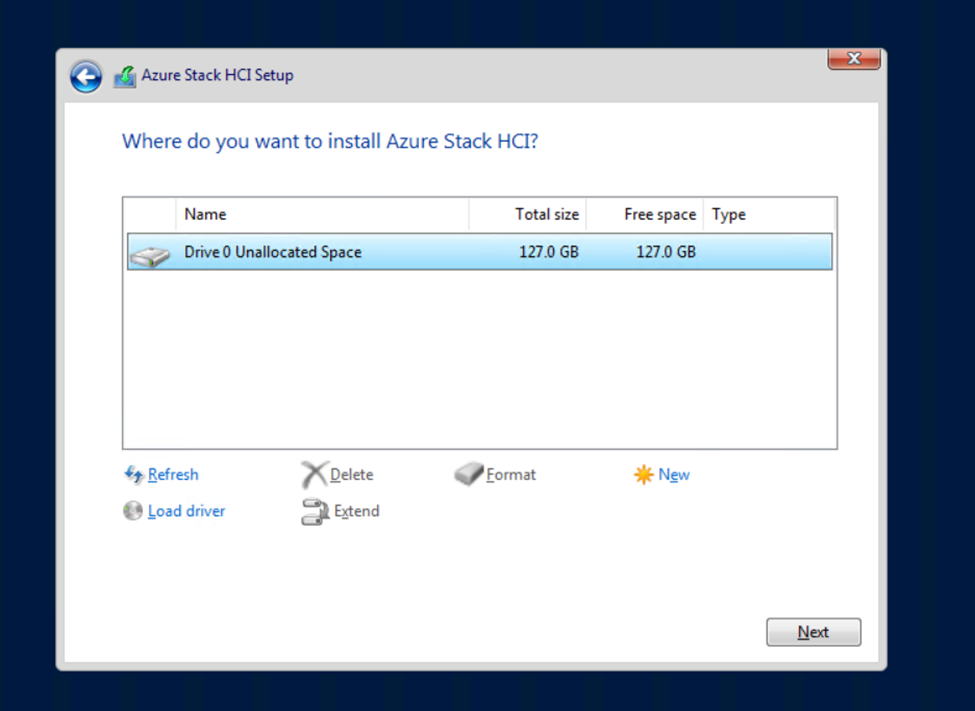975x711 pixels.
Task: Click the Name column header
Action: coord(322,214)
